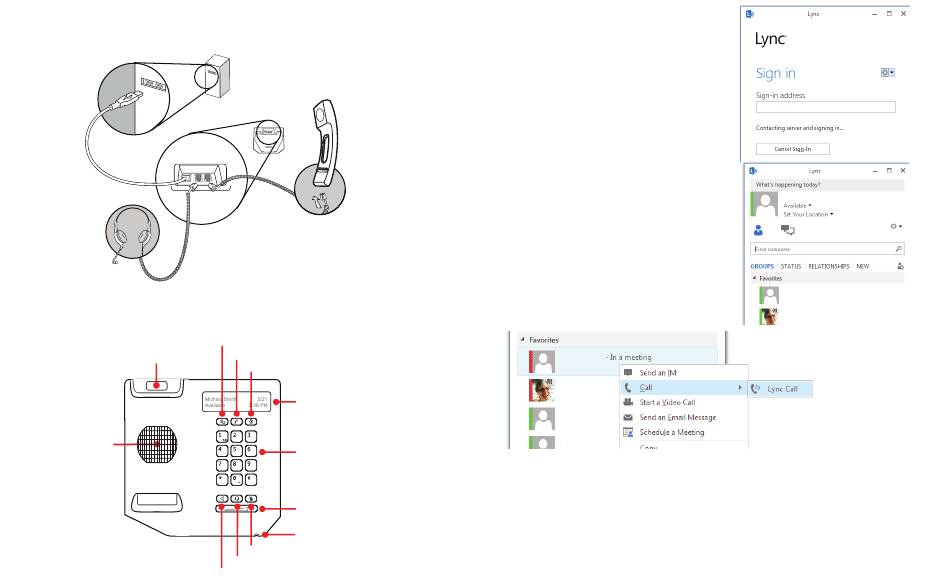
Task: Click Lync logo in sign-in window title bar
Action: (x=749, y=14)
